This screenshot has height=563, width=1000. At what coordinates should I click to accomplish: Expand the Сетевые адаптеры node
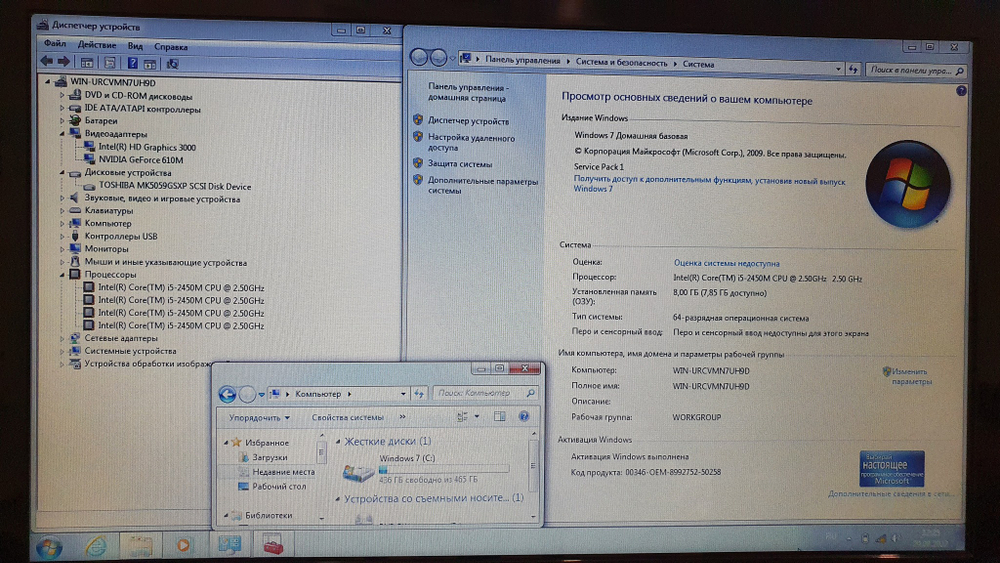click(x=62, y=338)
